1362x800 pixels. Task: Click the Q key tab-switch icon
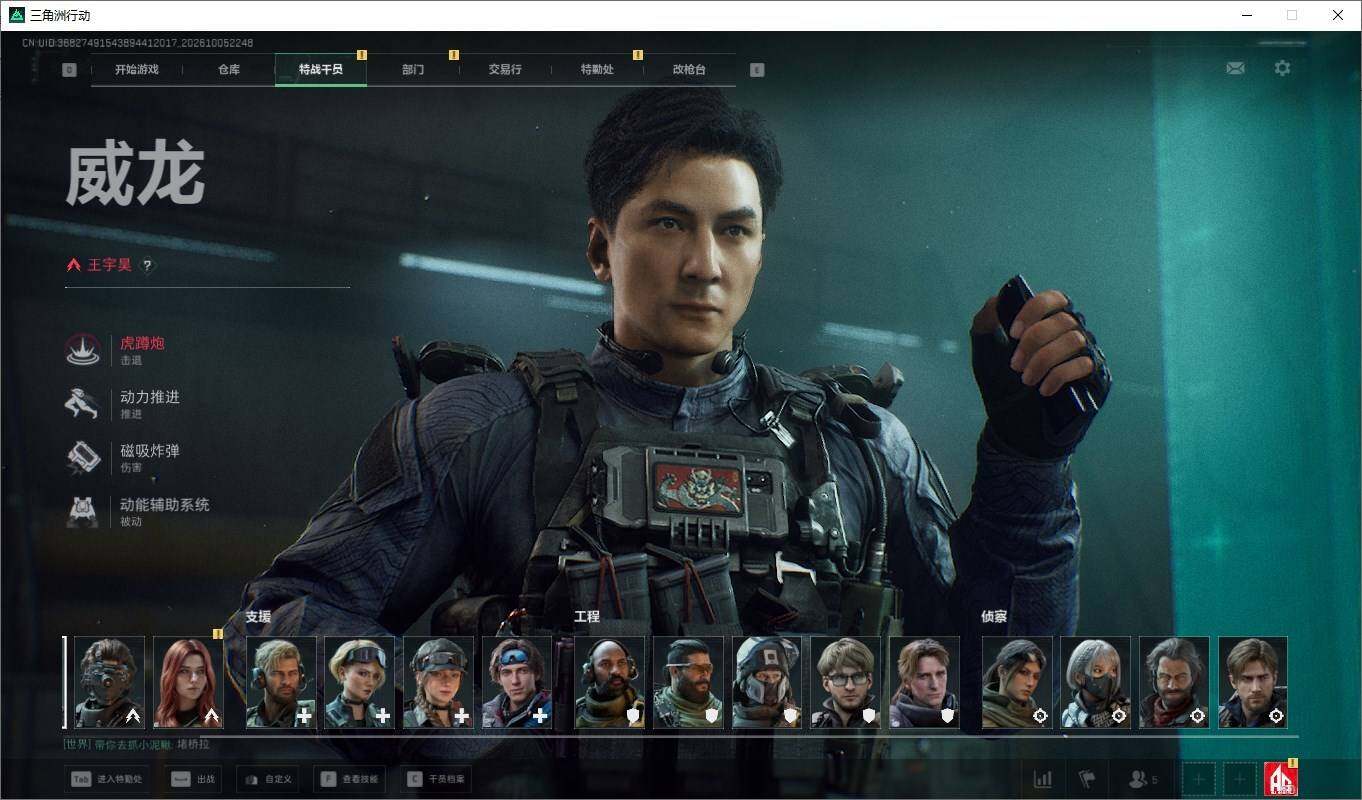[x=69, y=70]
